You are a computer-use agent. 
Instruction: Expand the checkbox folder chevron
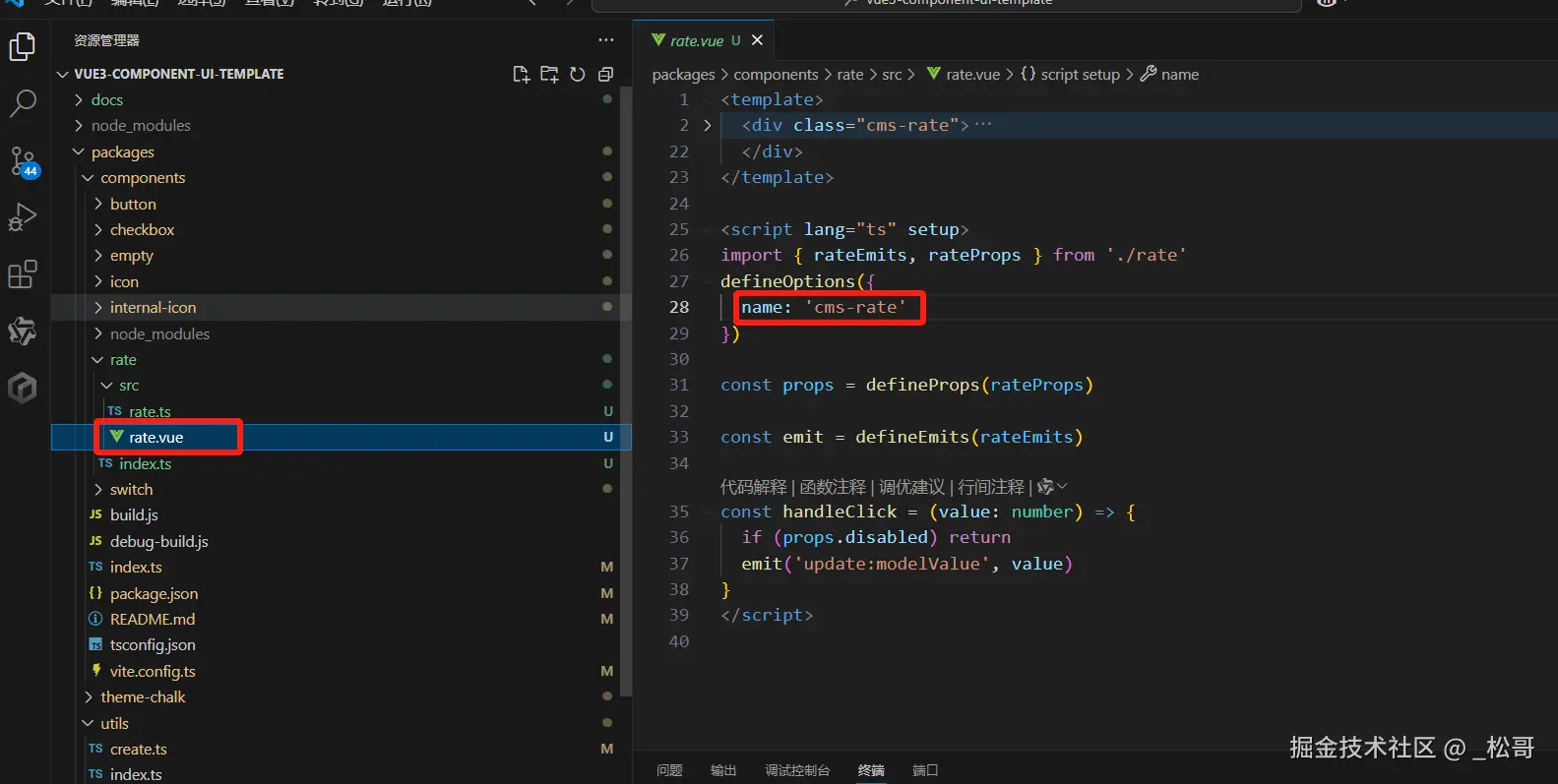pyautogui.click(x=97, y=229)
